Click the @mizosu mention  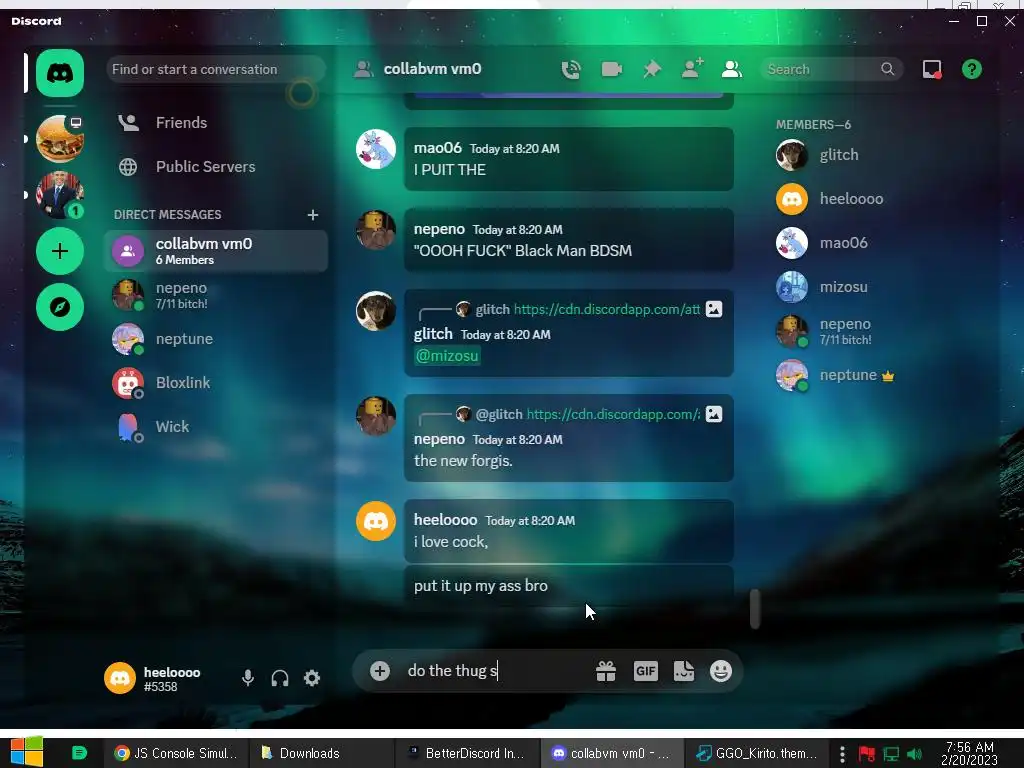click(x=447, y=356)
